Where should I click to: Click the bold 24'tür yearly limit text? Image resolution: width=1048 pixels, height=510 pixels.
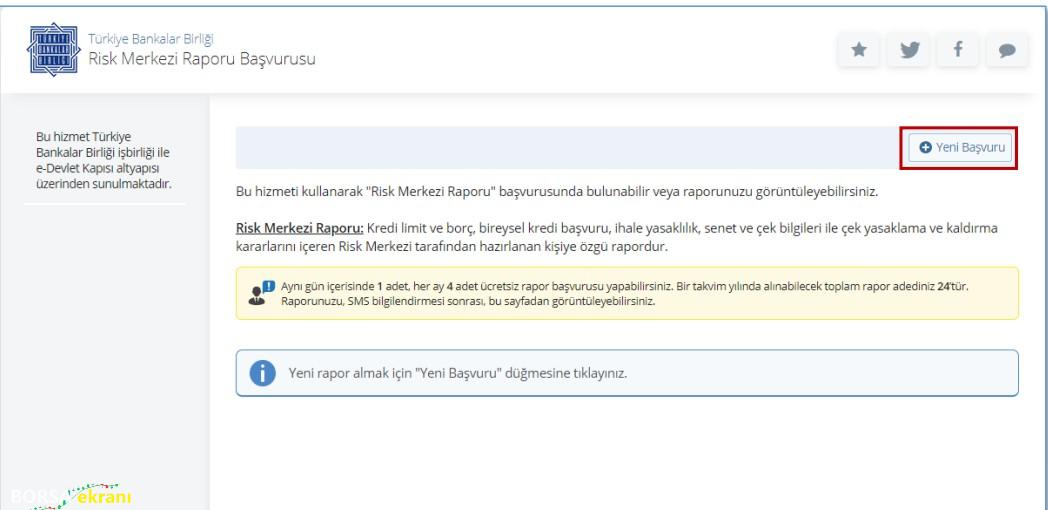pyautogui.click(x=952, y=286)
